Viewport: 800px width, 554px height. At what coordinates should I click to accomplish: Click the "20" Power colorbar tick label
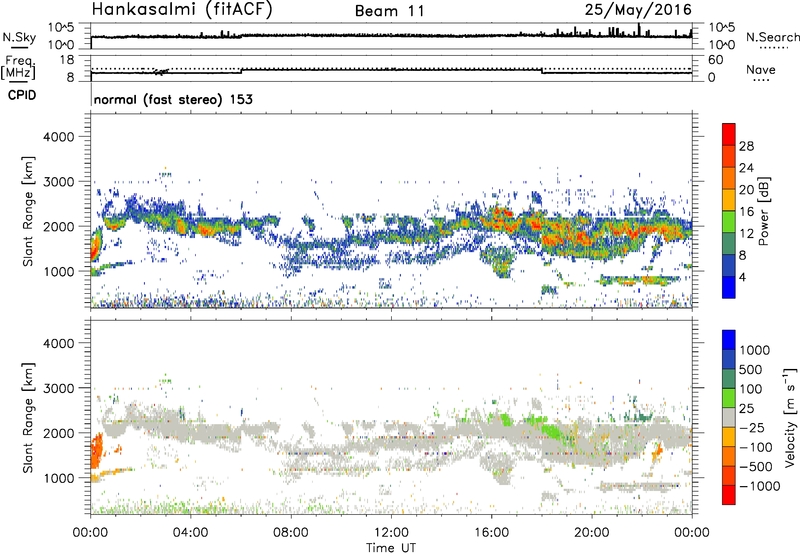(746, 190)
